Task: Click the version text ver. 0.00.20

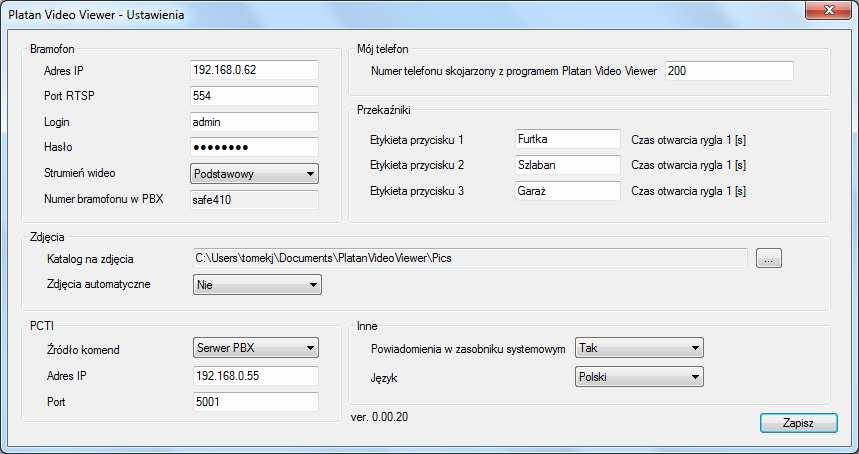Action: [x=379, y=417]
